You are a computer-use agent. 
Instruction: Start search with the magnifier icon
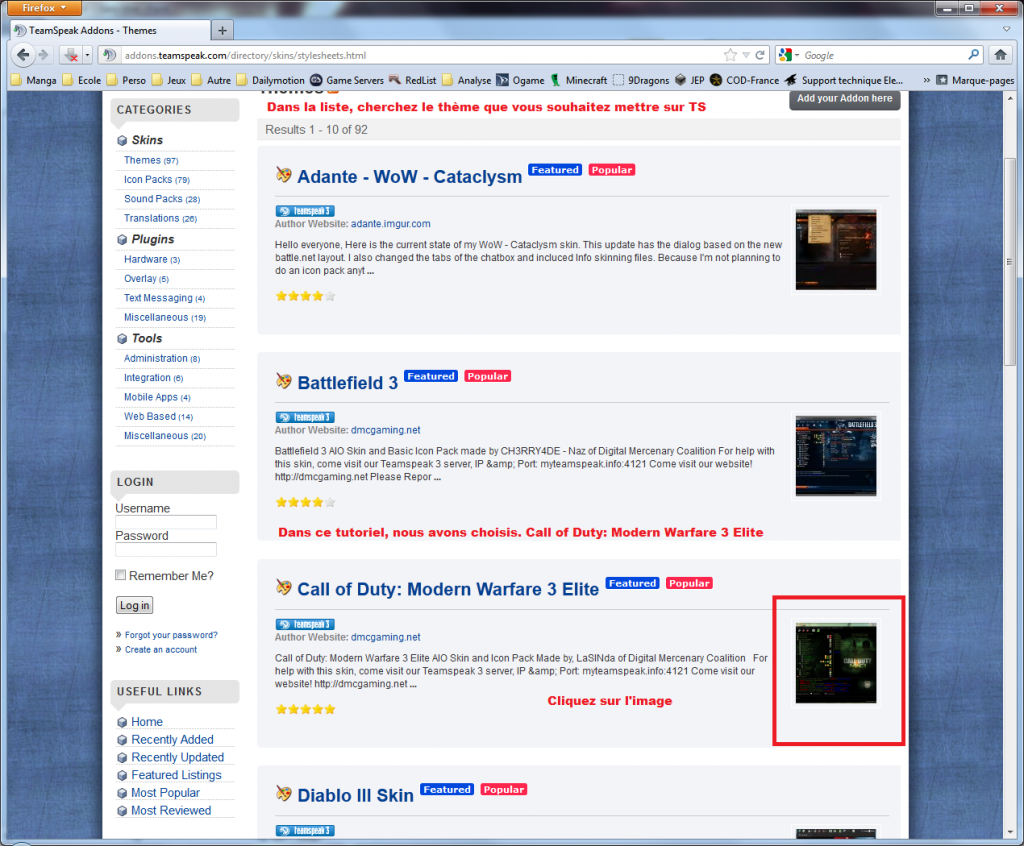click(x=973, y=55)
